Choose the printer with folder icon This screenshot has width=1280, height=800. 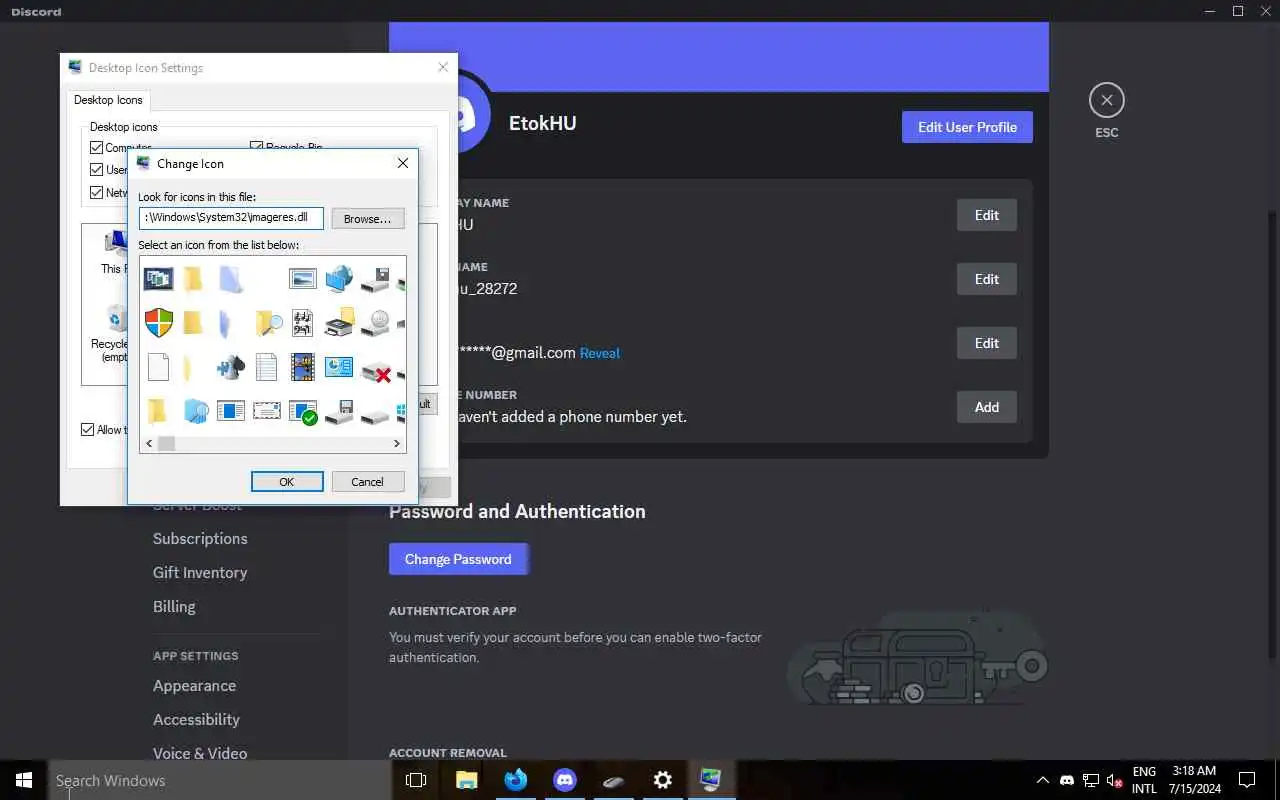point(339,322)
